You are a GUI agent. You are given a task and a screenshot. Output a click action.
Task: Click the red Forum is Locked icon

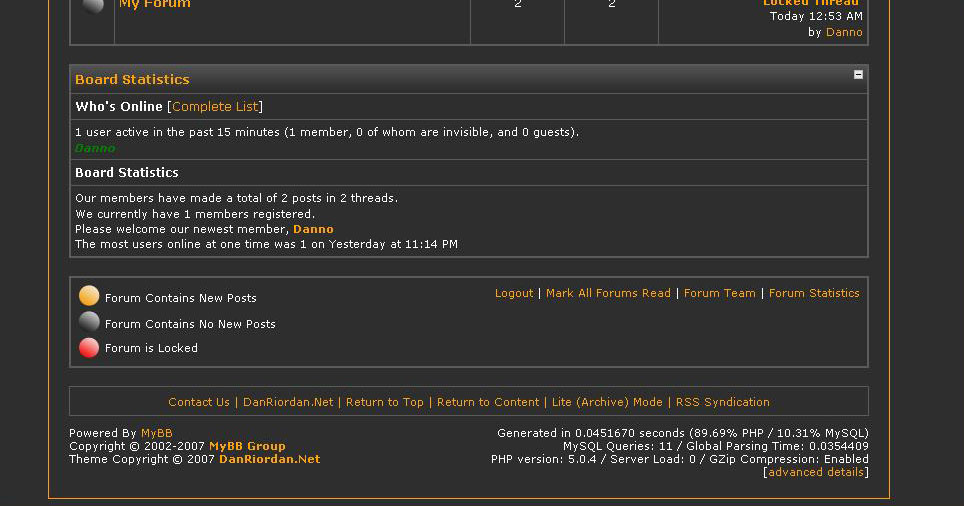click(x=89, y=348)
